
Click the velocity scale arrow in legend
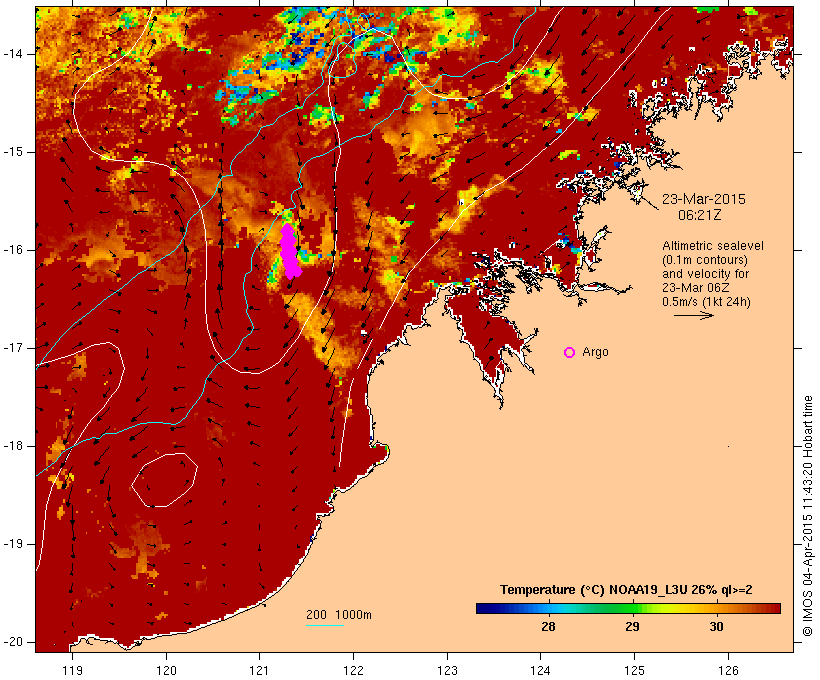693,315
